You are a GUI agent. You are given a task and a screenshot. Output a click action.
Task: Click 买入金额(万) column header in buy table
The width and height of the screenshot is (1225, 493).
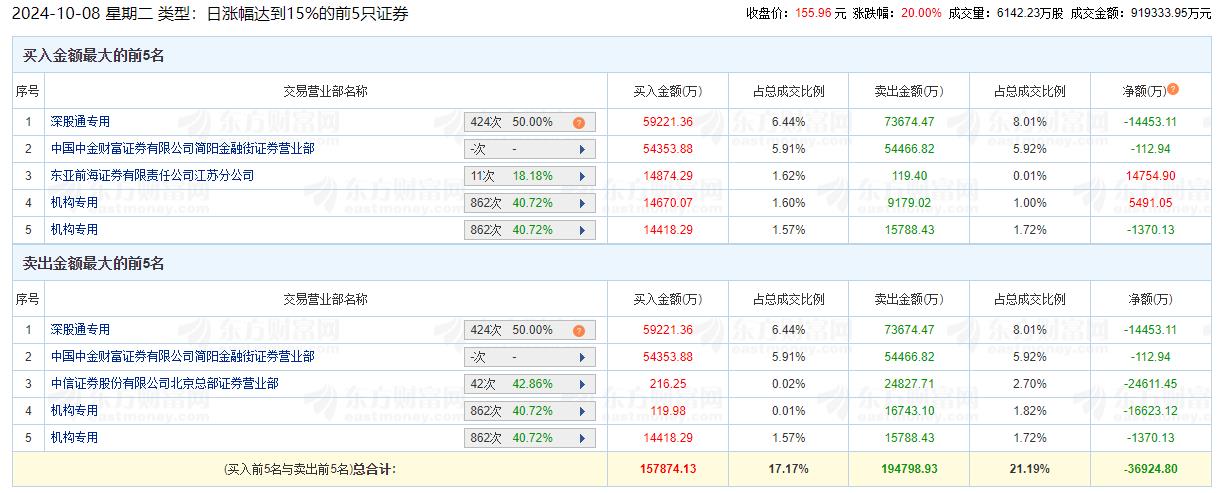(x=668, y=91)
